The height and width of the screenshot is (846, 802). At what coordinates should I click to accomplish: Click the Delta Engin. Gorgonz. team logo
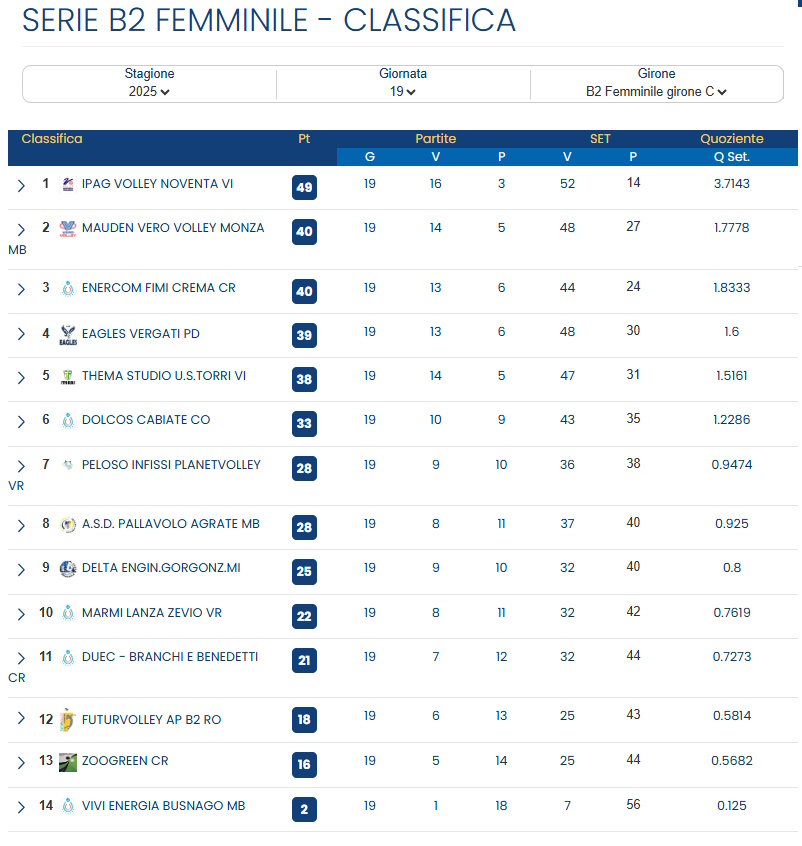click(68, 568)
